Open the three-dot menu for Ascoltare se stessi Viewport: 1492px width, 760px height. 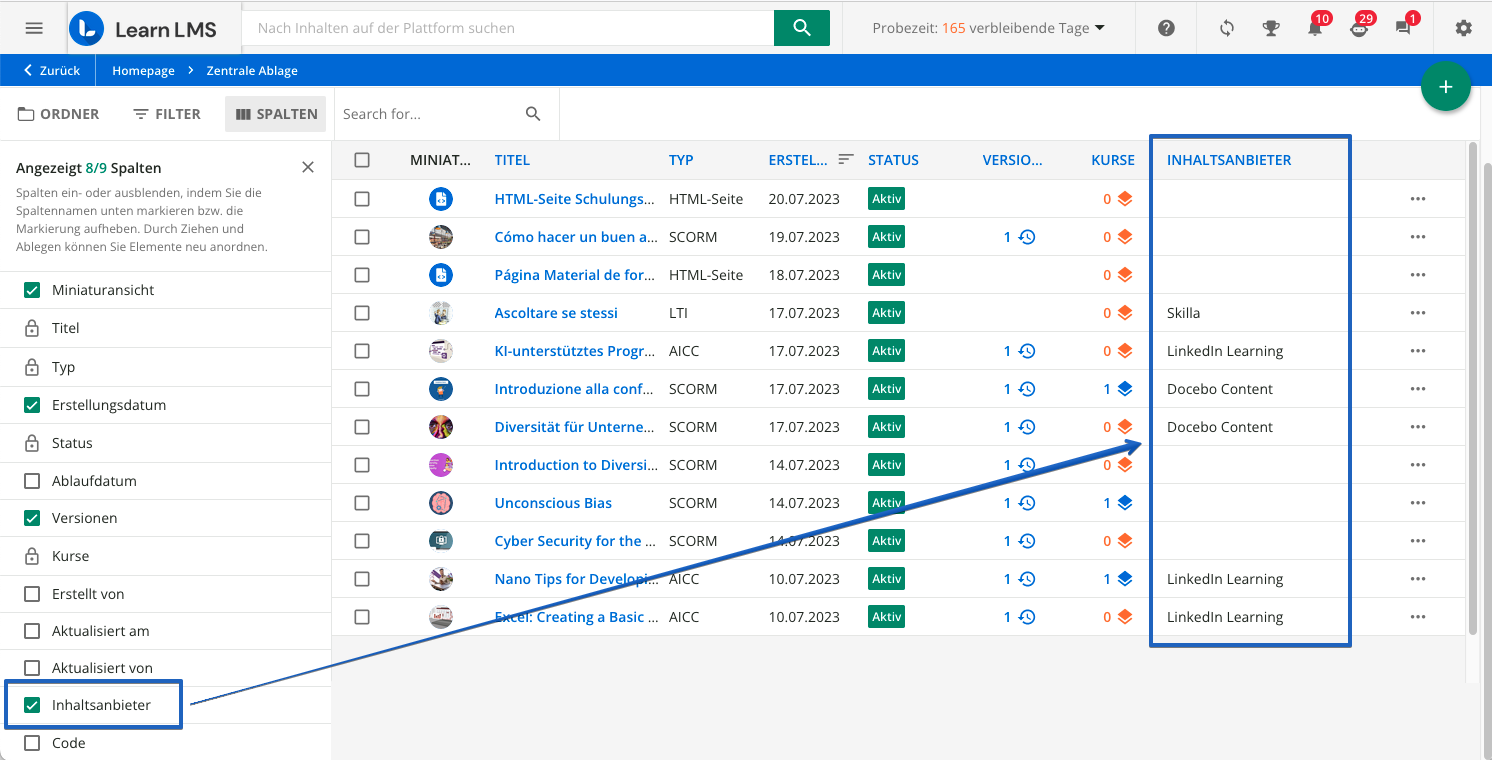coord(1417,313)
